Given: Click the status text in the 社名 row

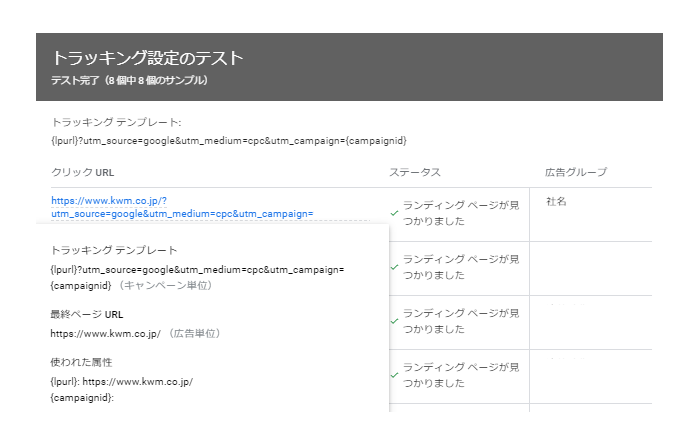Looking at the screenshot, I should click(x=461, y=213).
